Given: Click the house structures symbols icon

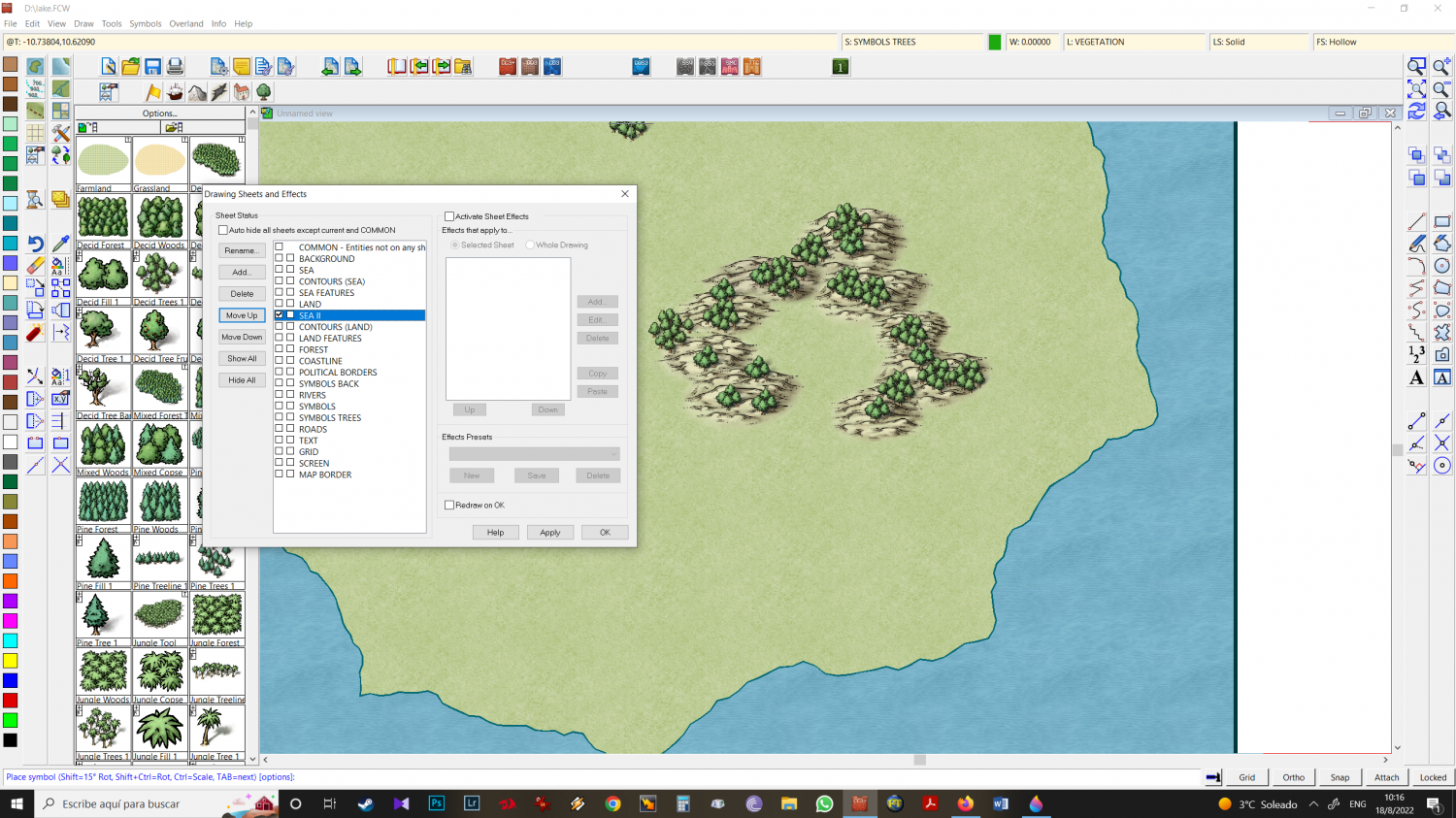Looking at the screenshot, I should (242, 92).
